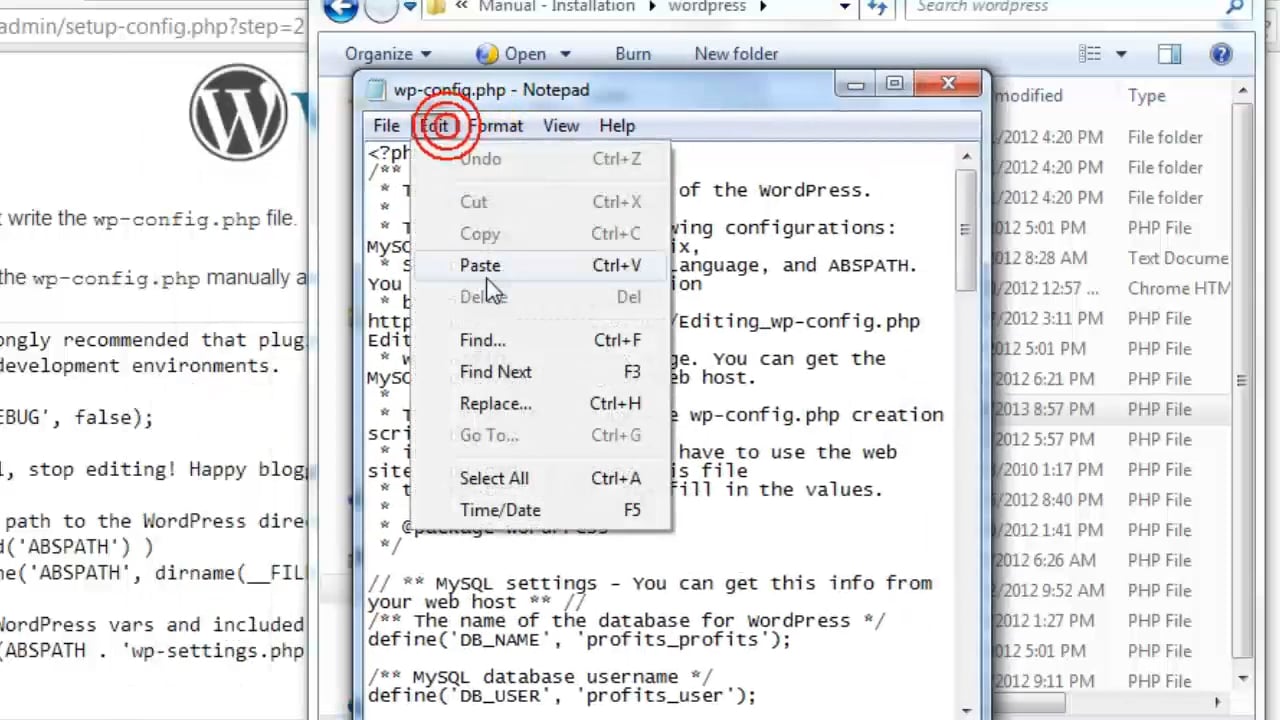Screen dimensions: 1280x720
Task: Click the New folder button
Action: (x=736, y=54)
